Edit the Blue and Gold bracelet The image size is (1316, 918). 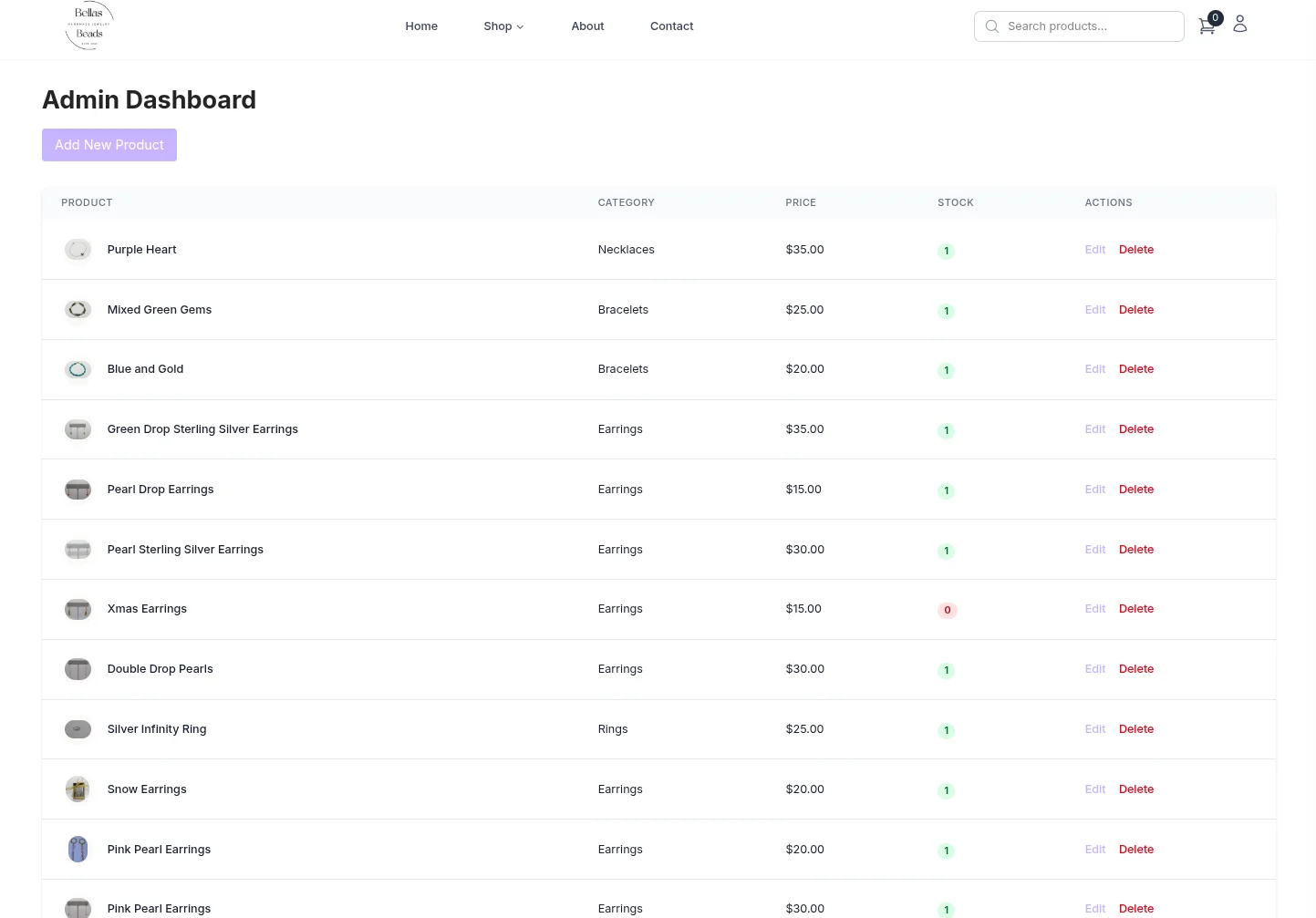(x=1094, y=368)
